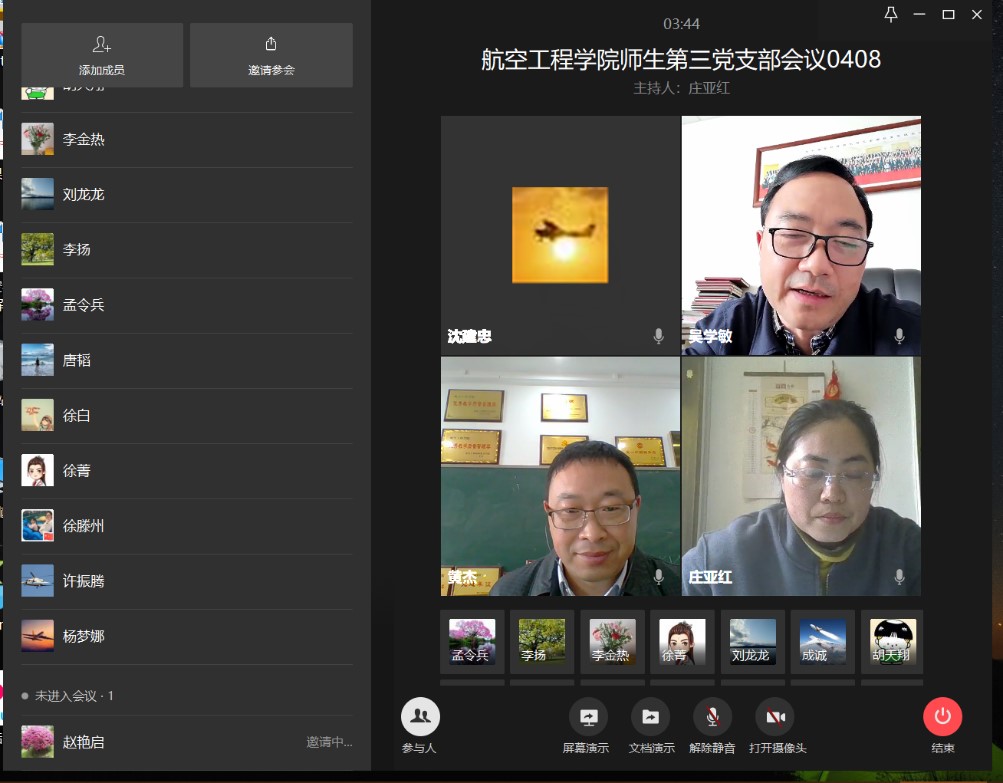Click microphone icon on 沈建忠 video tile
Viewport: 1003px width, 783px height.
click(x=658, y=336)
